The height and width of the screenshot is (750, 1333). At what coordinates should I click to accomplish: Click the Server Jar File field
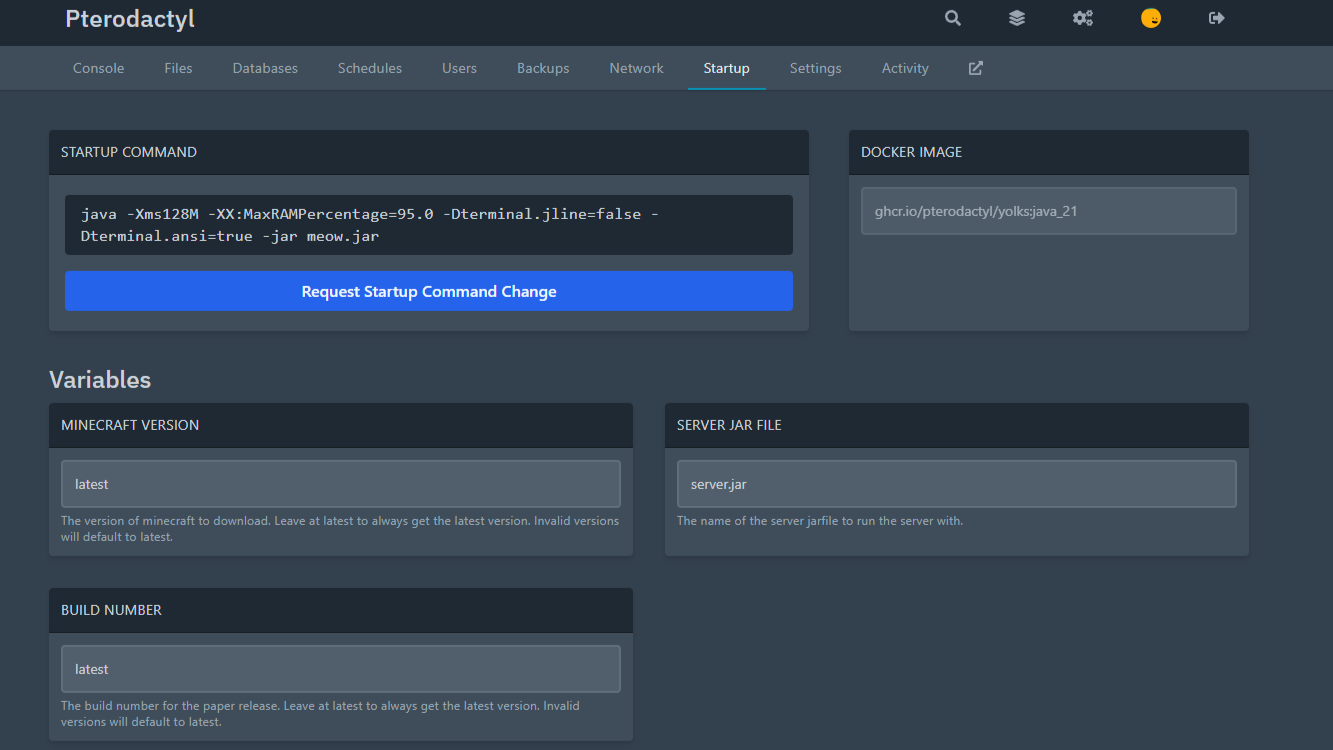956,483
